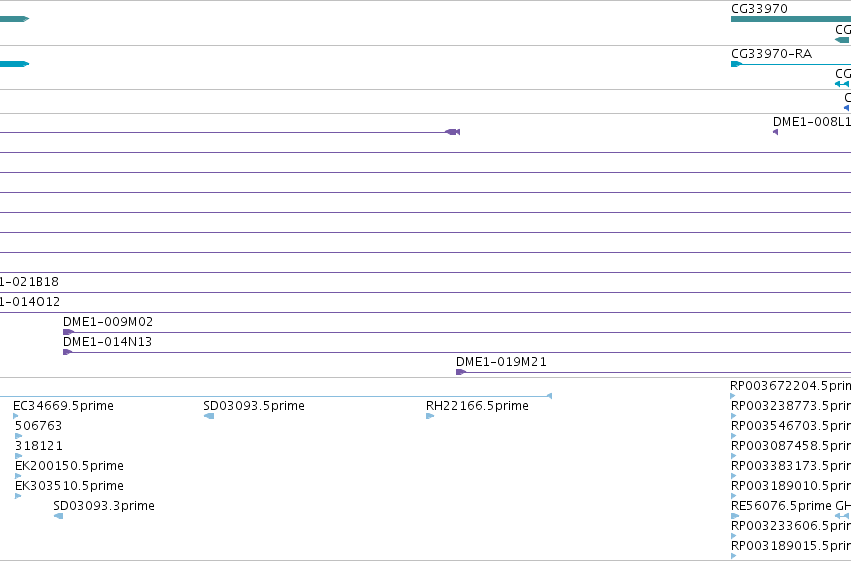Click the RP003672204.5prime arrow glyph
The height and width of the screenshot is (561, 851).
733,396
